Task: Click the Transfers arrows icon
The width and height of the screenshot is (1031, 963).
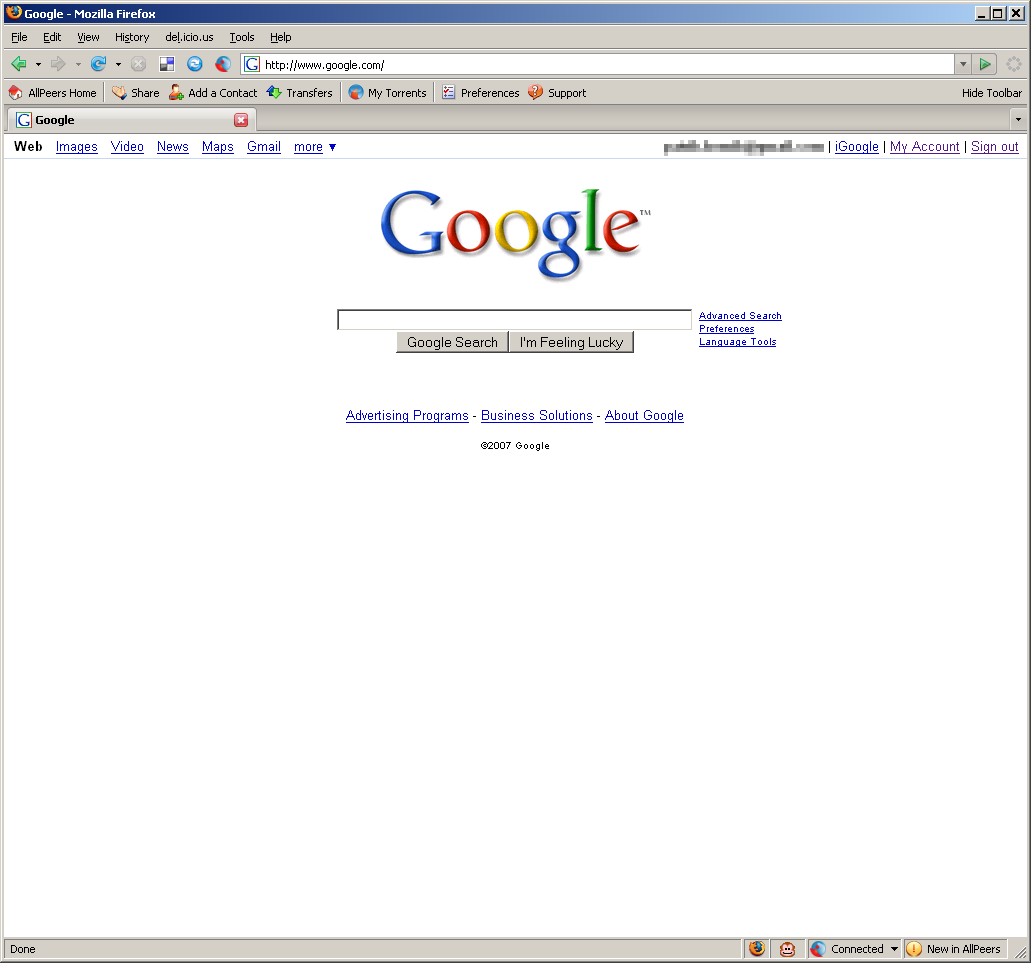Action: point(274,93)
